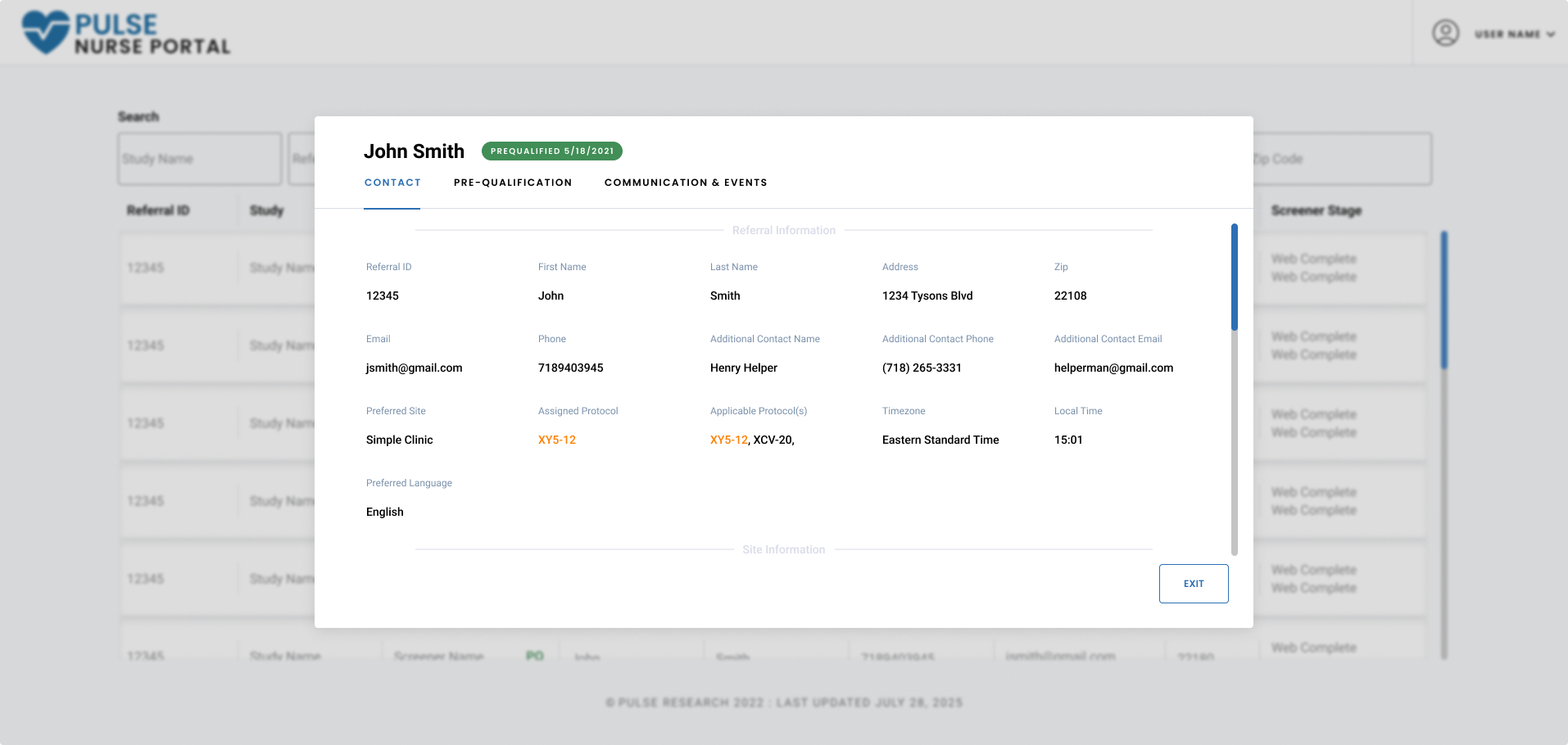
Task: Open XY5-12 under Applicable Protocol(s)
Action: click(x=728, y=440)
